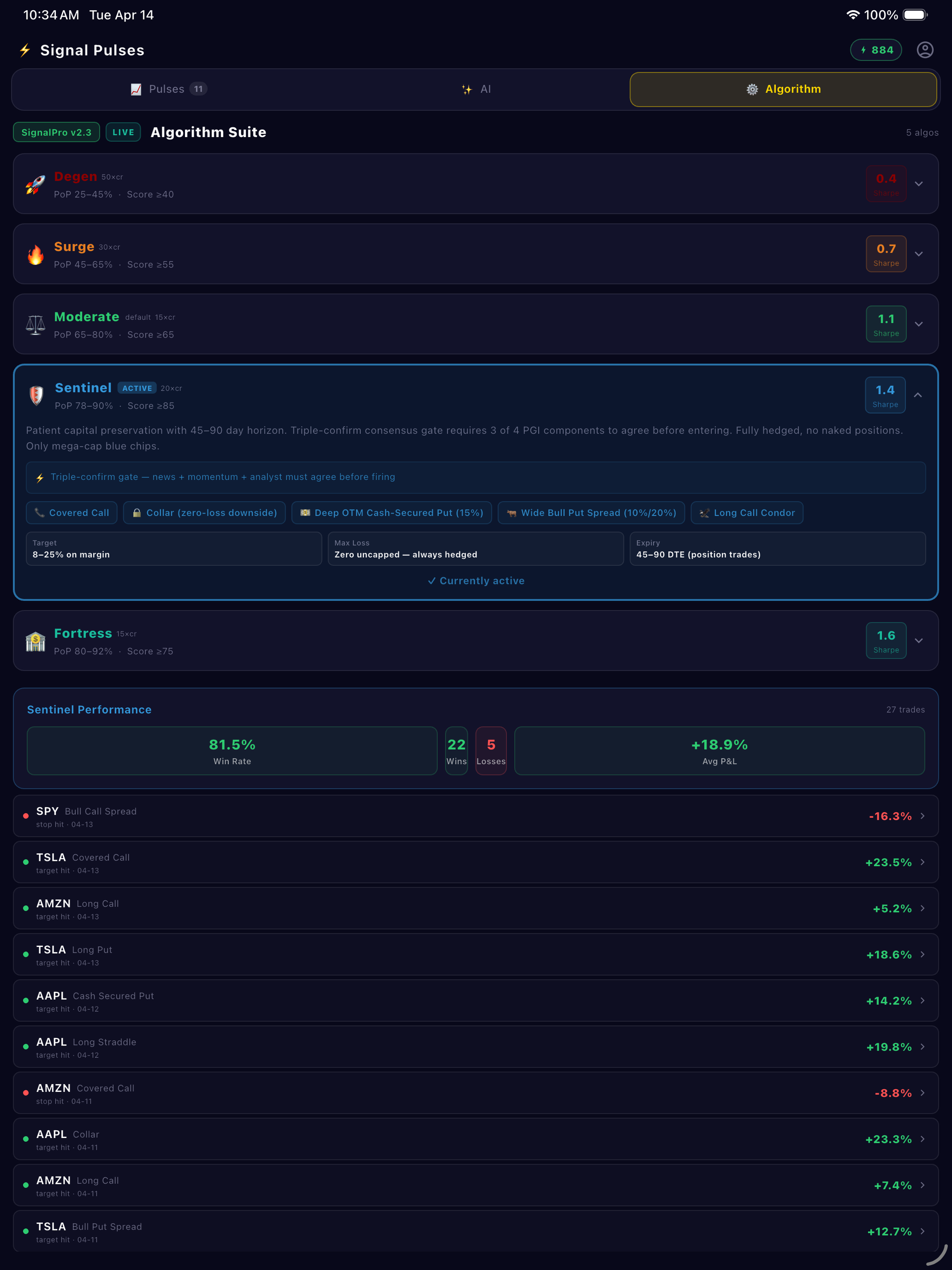Open the AMZN Long Call +7.4% row
This screenshot has width=952, height=1270.
(x=476, y=1185)
